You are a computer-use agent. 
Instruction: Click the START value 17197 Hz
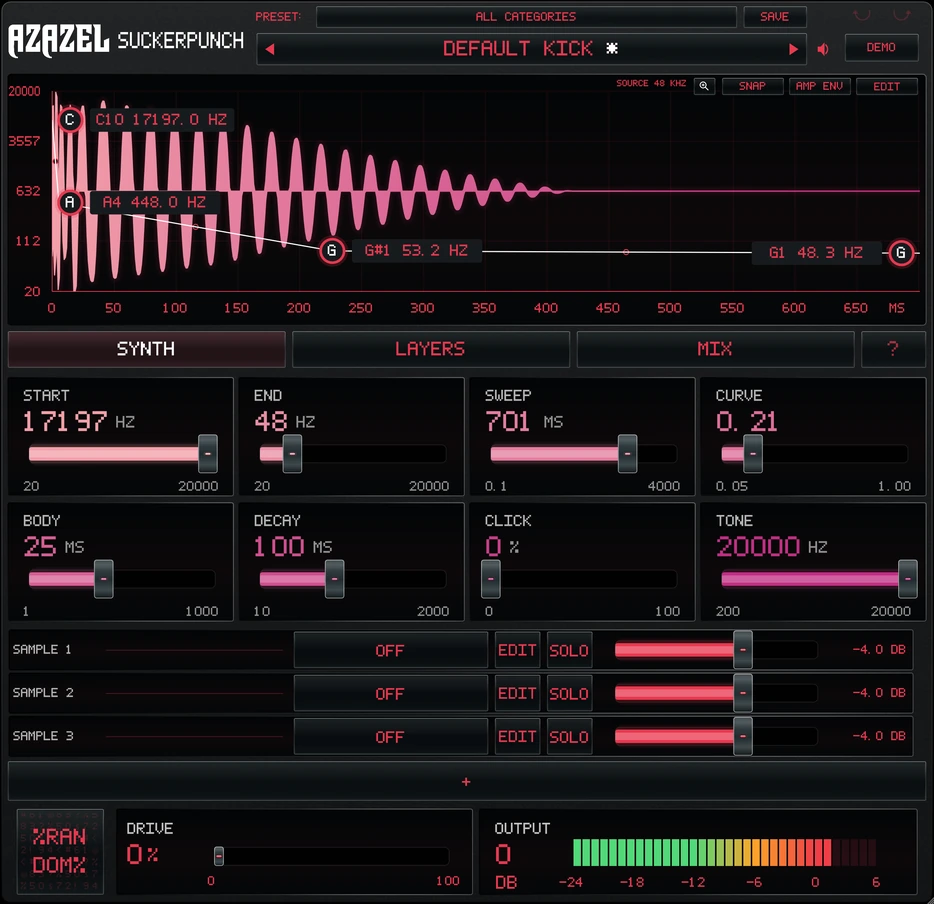[79, 422]
